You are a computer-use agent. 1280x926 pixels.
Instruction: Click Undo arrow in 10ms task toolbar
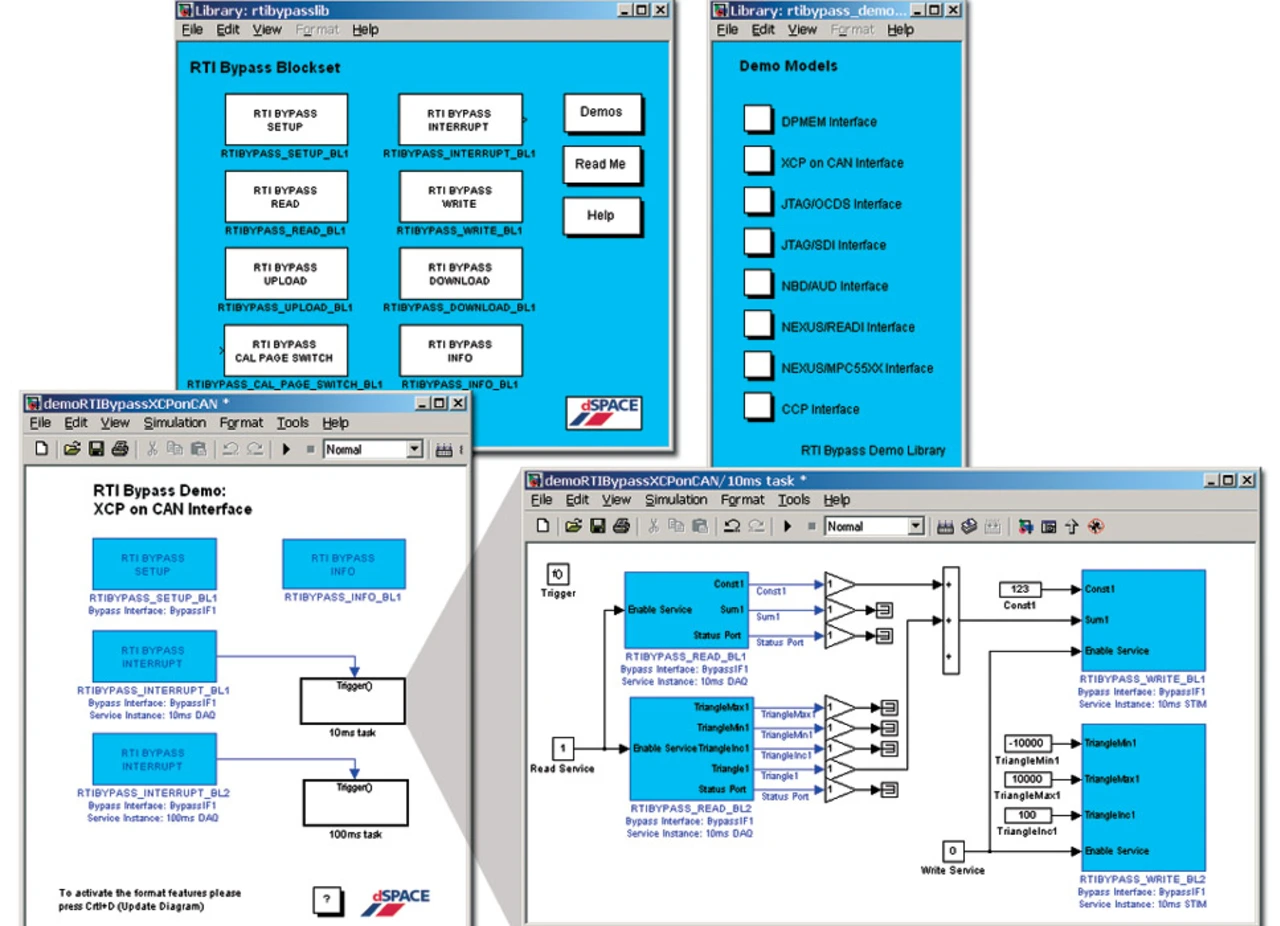pos(732,526)
